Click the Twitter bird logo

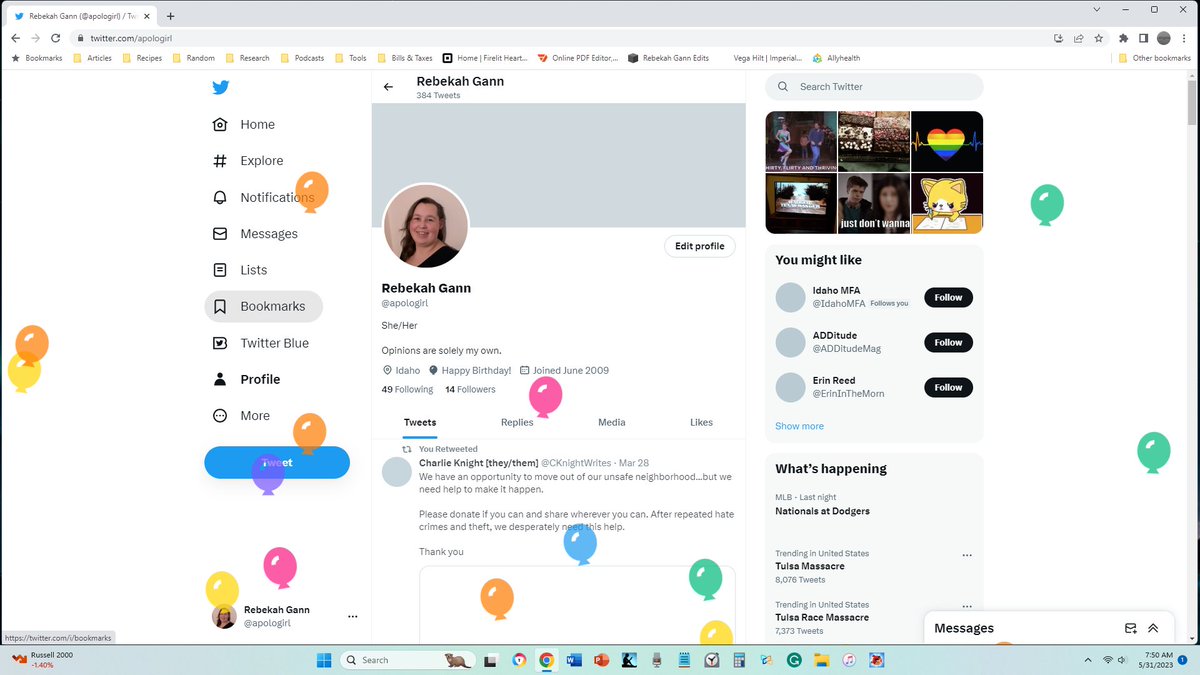(220, 87)
